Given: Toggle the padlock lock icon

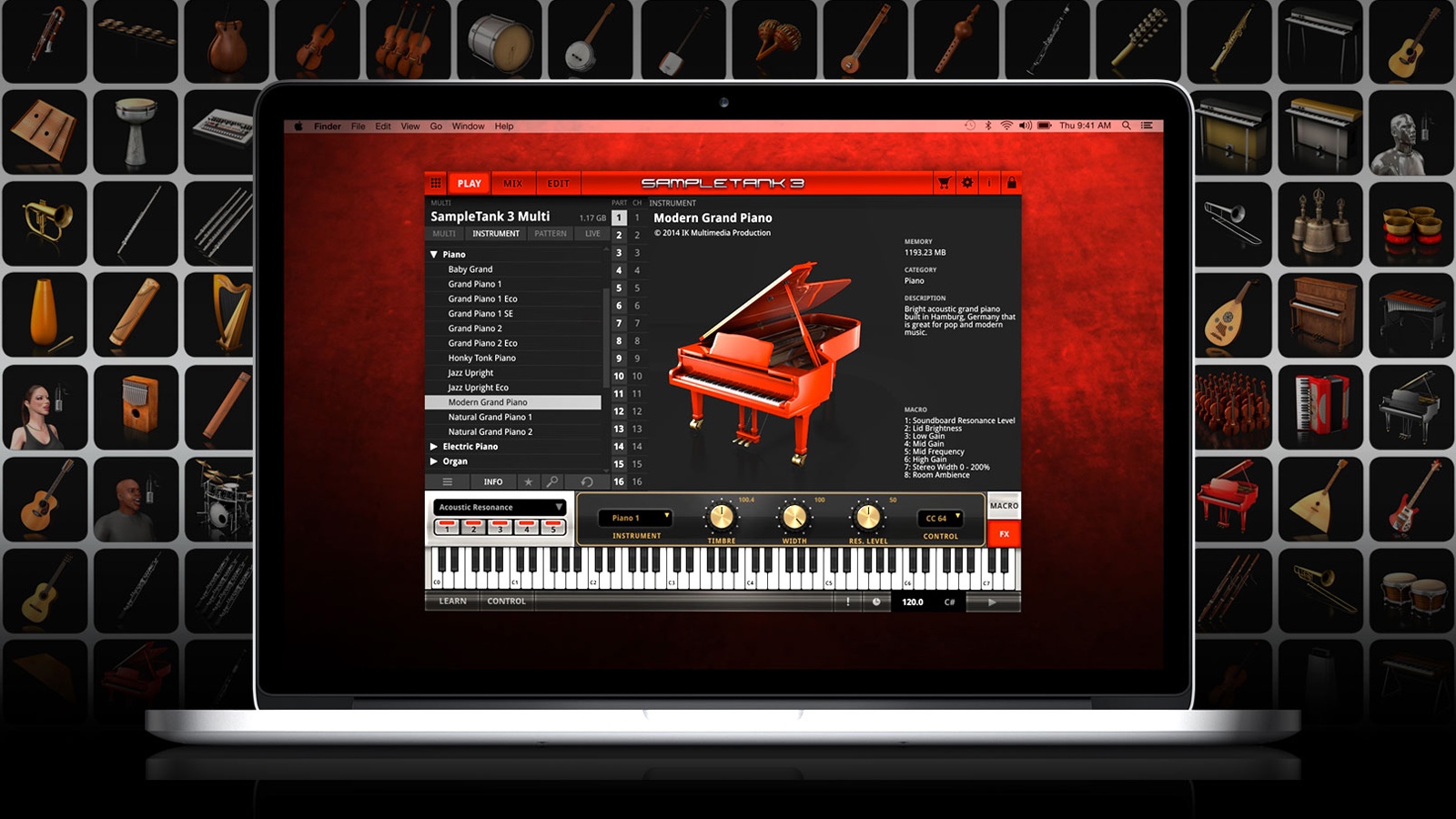Looking at the screenshot, I should pyautogui.click(x=1011, y=183).
